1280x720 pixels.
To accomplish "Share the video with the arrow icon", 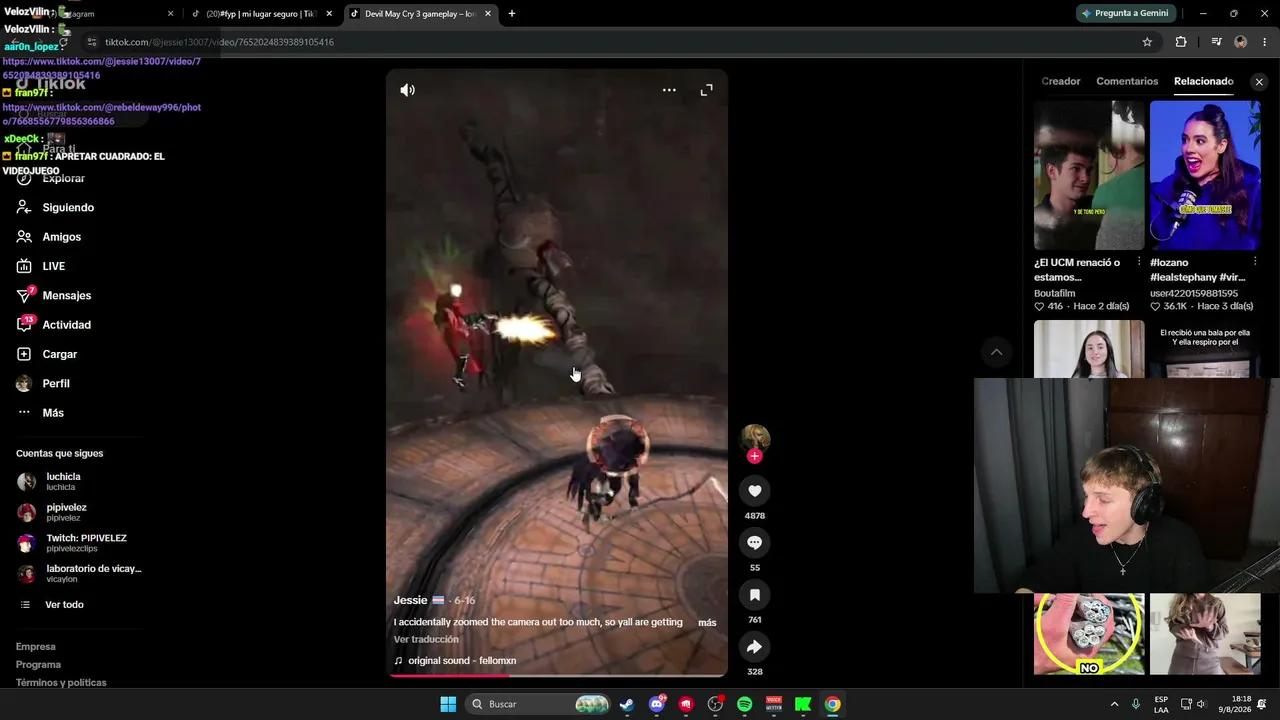I will (755, 647).
